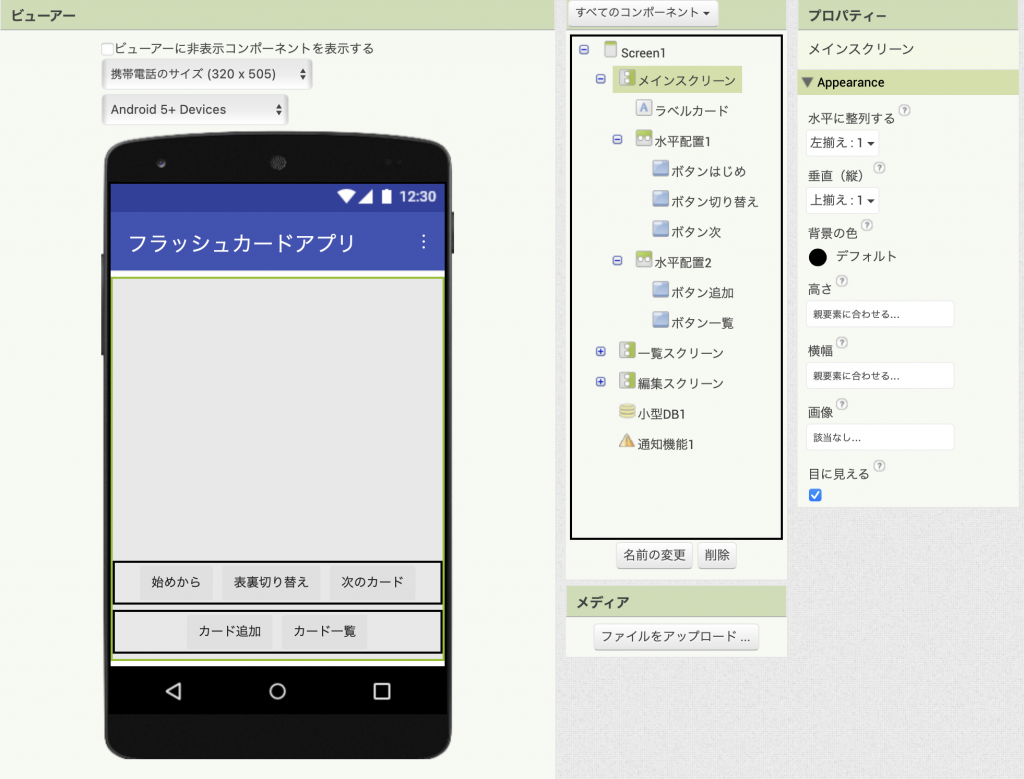This screenshot has height=779, width=1024.
Task: Click the 高さ height input field
Action: (x=880, y=314)
